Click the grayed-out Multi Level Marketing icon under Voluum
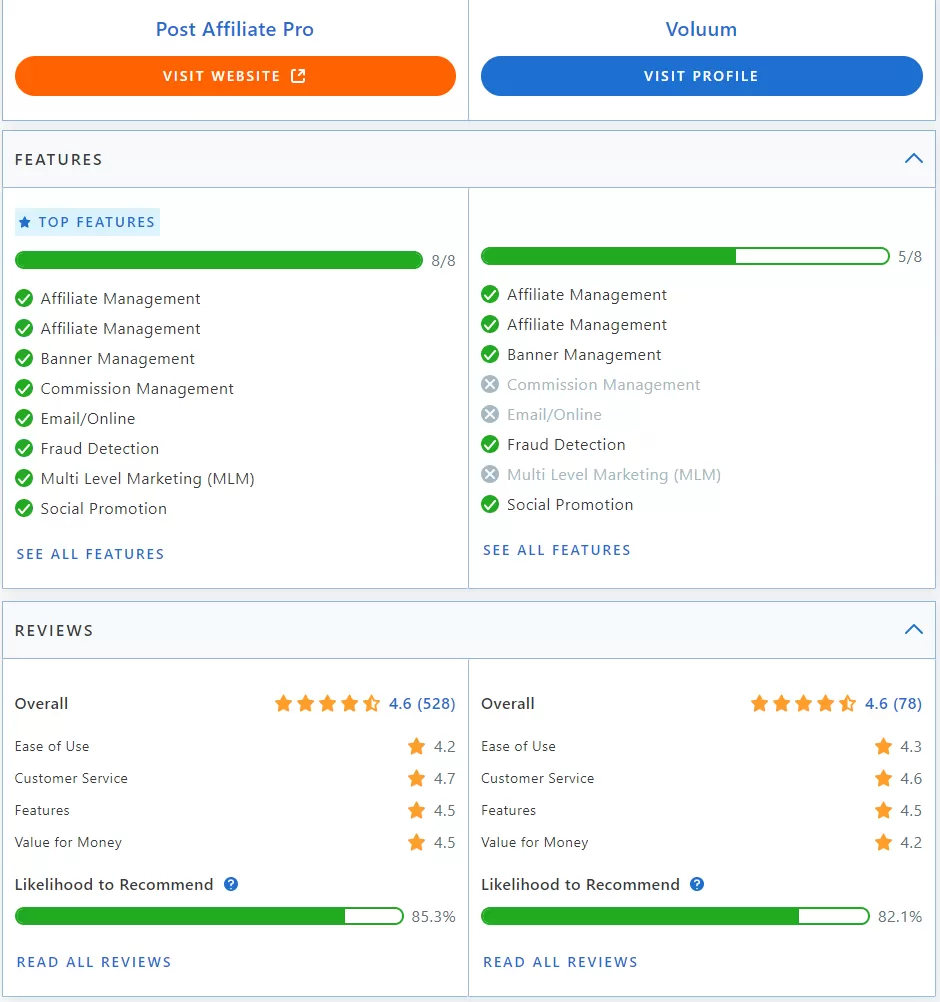The height and width of the screenshot is (1002, 940). click(490, 474)
